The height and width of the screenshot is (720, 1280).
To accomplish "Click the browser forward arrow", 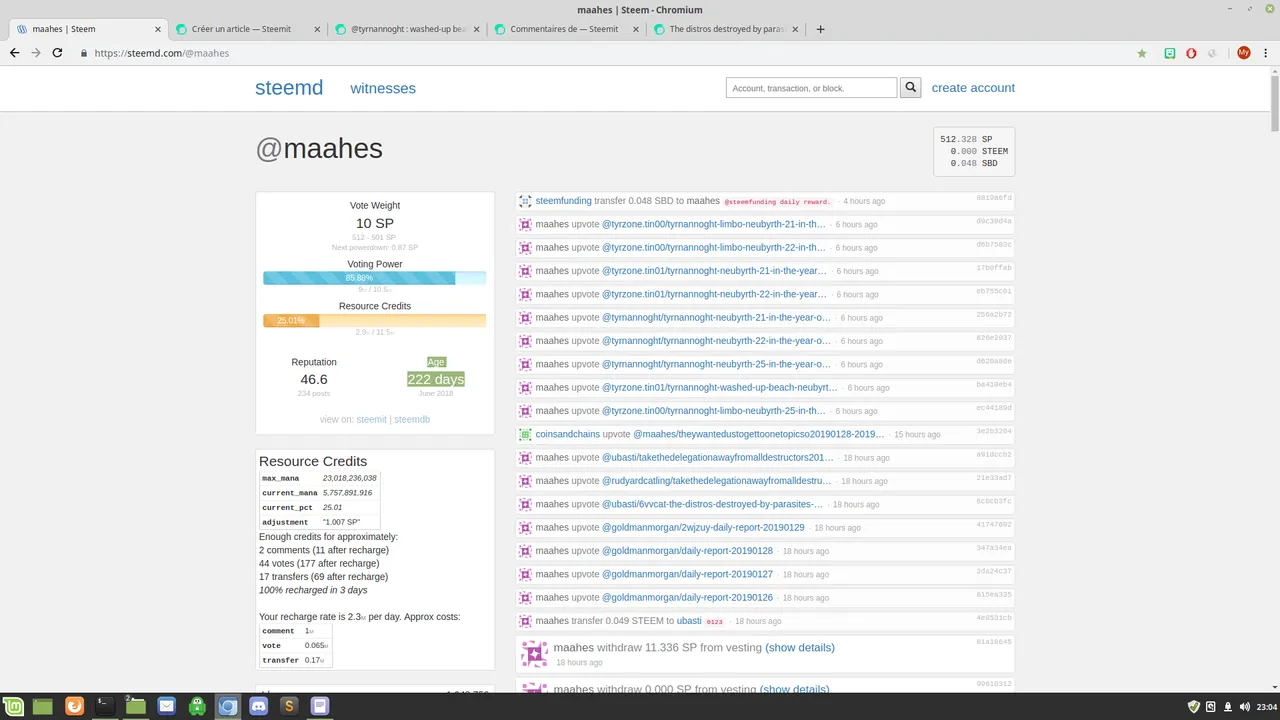I will [x=36, y=53].
